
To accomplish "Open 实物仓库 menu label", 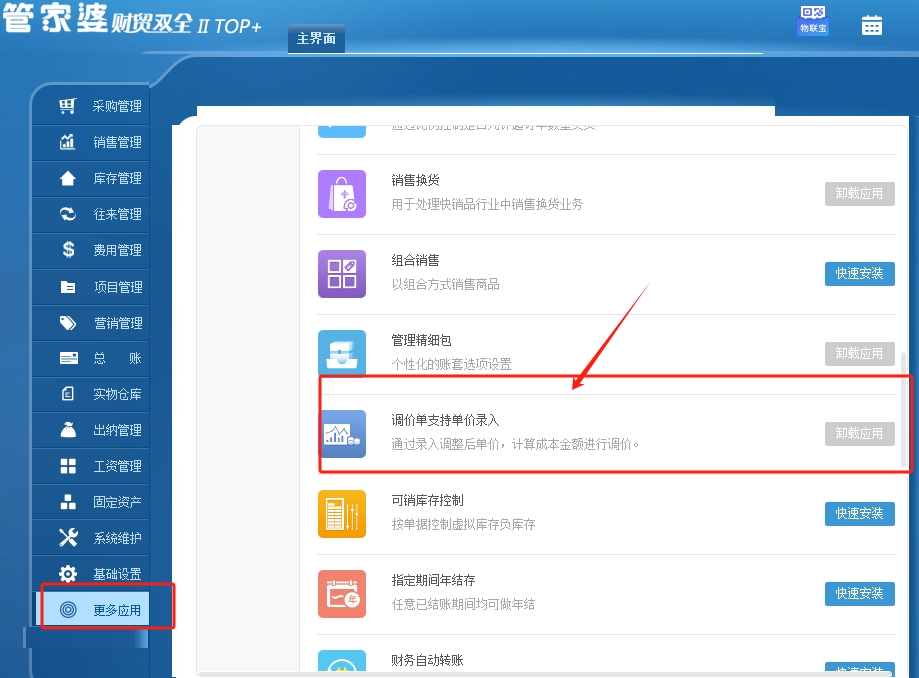I will point(117,394).
